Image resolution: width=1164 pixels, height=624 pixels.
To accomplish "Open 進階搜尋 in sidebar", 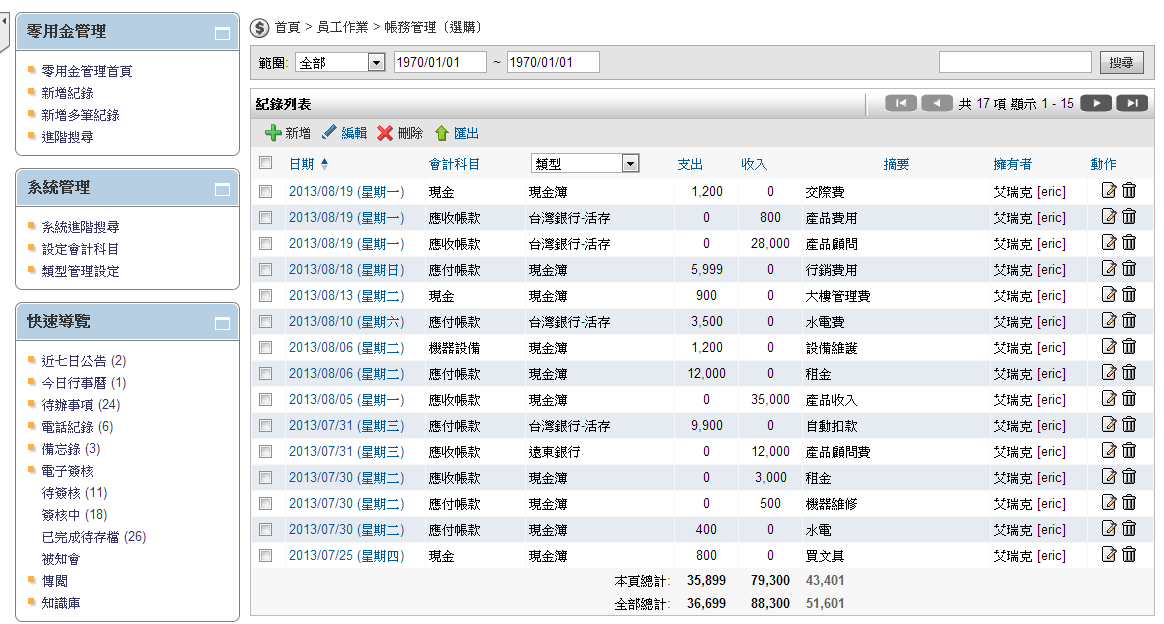I will click(68, 137).
